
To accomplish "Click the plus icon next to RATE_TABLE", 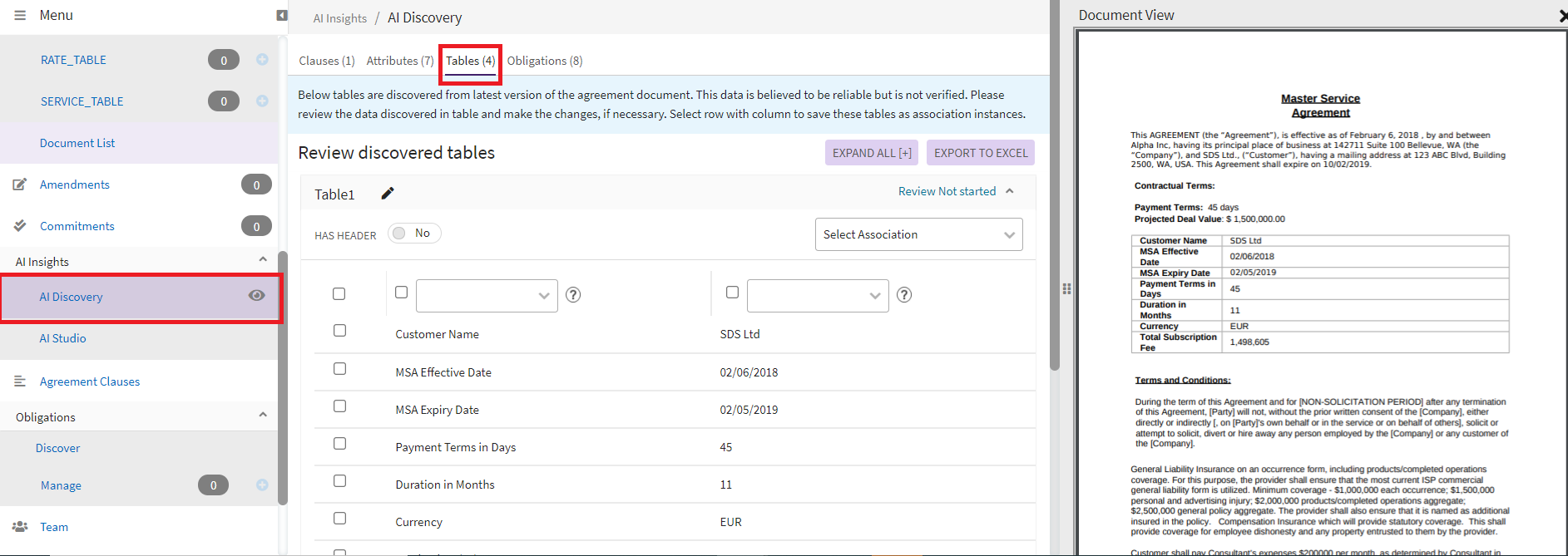I will (262, 60).
